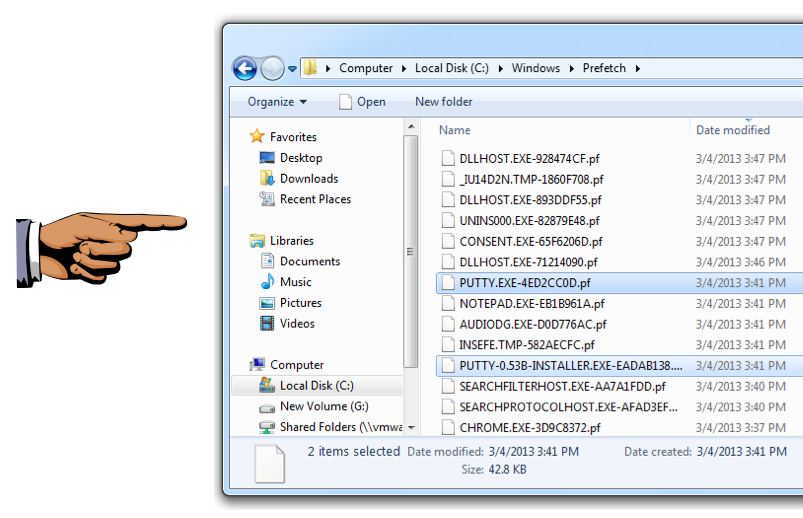The image size is (803, 518).
Task: Click the Libraries folder icon
Action: tap(257, 241)
